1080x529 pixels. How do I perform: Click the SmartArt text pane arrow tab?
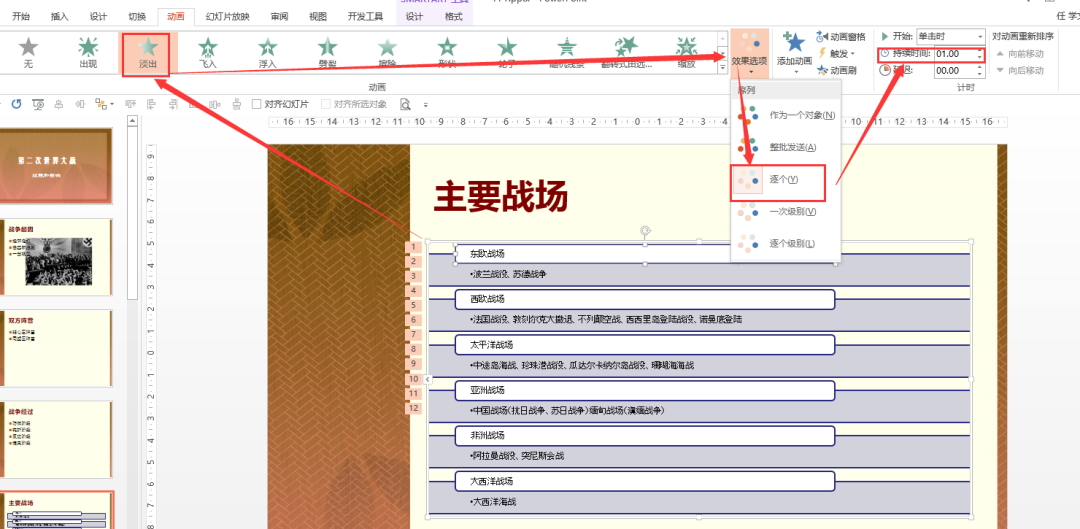(427, 379)
